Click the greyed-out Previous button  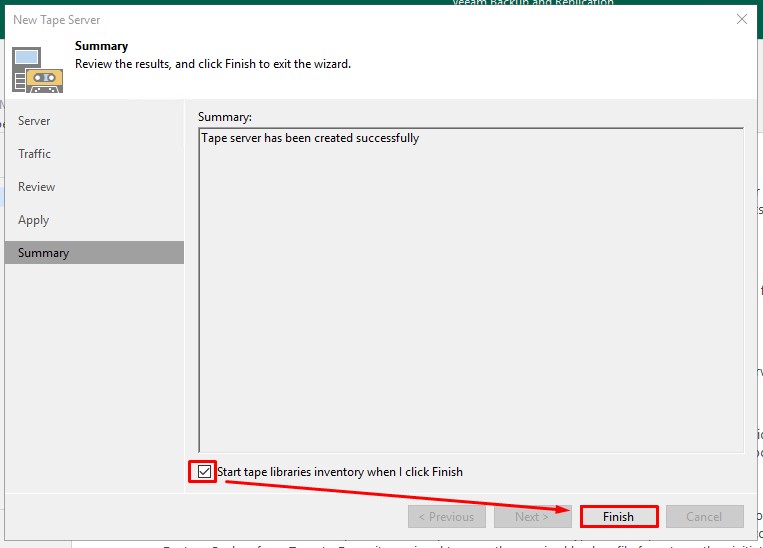point(446,517)
